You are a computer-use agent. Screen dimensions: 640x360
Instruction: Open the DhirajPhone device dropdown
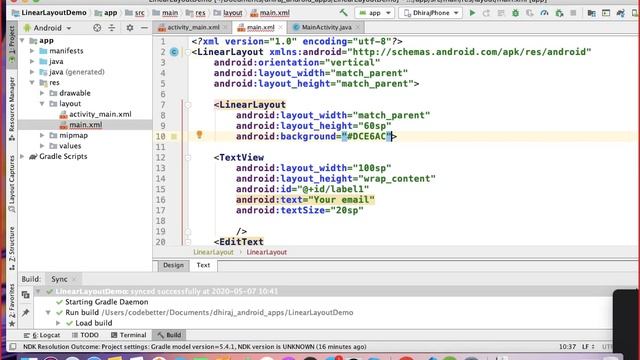[431, 13]
